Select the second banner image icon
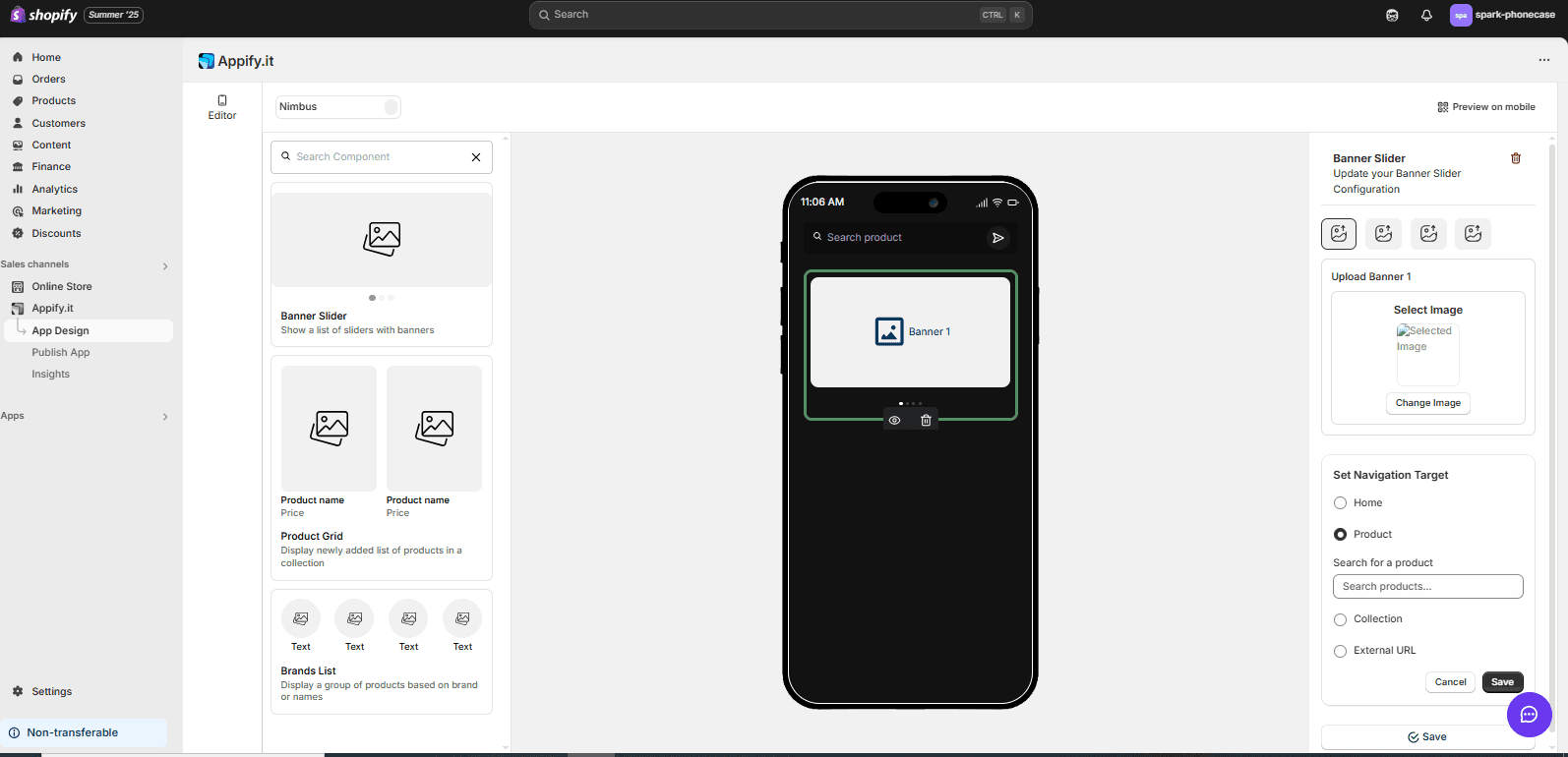Viewport: 1568px width, 757px height. 1383,234
